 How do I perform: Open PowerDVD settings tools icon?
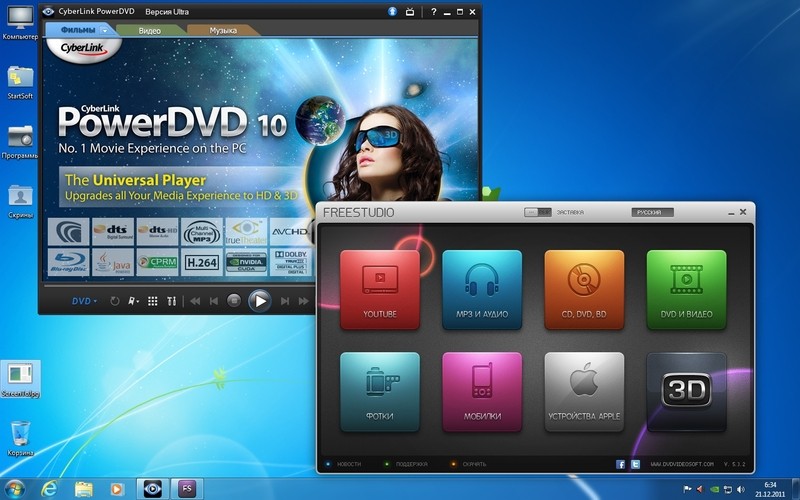(x=171, y=302)
